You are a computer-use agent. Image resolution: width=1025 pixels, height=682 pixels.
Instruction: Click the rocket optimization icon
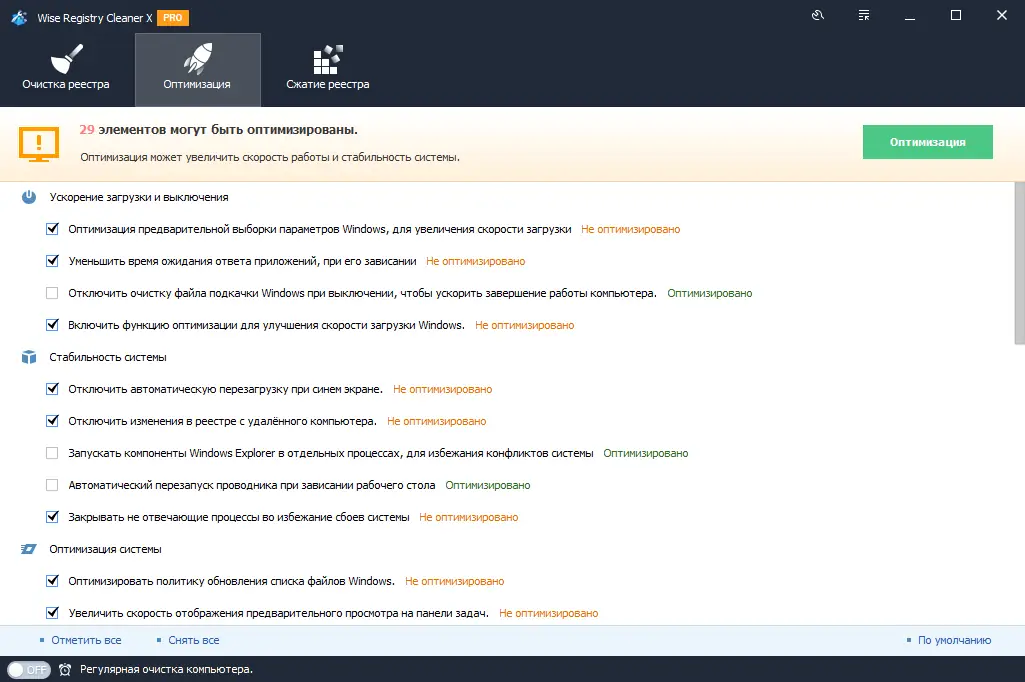(197, 59)
